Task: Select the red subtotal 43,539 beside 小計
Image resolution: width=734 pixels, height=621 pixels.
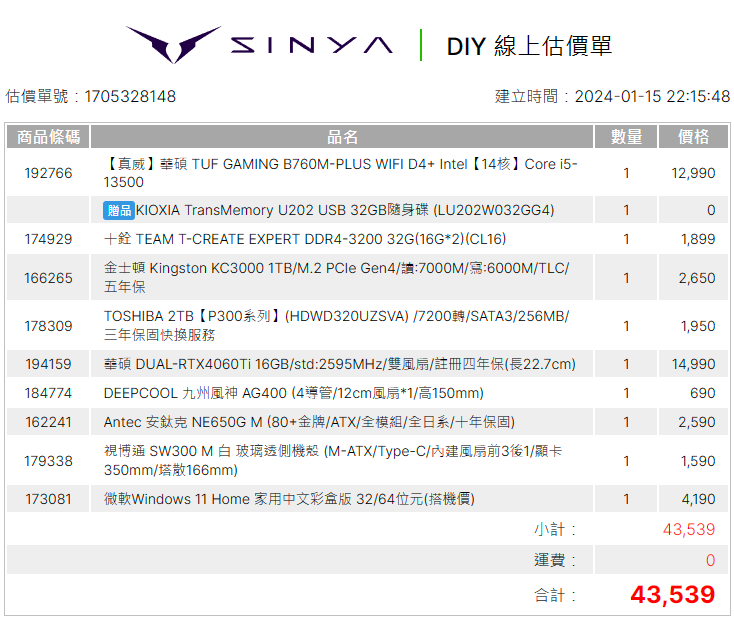Action: click(689, 529)
